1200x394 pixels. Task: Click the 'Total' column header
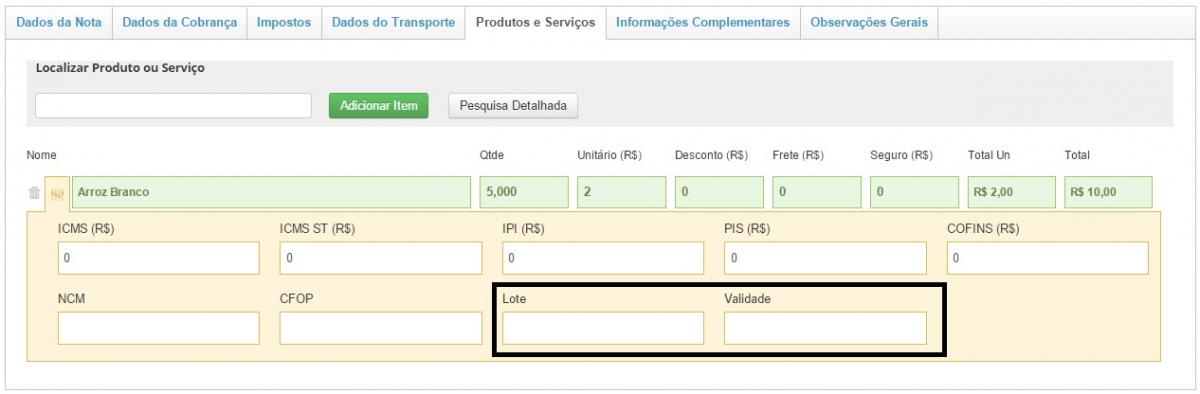coord(1077,155)
